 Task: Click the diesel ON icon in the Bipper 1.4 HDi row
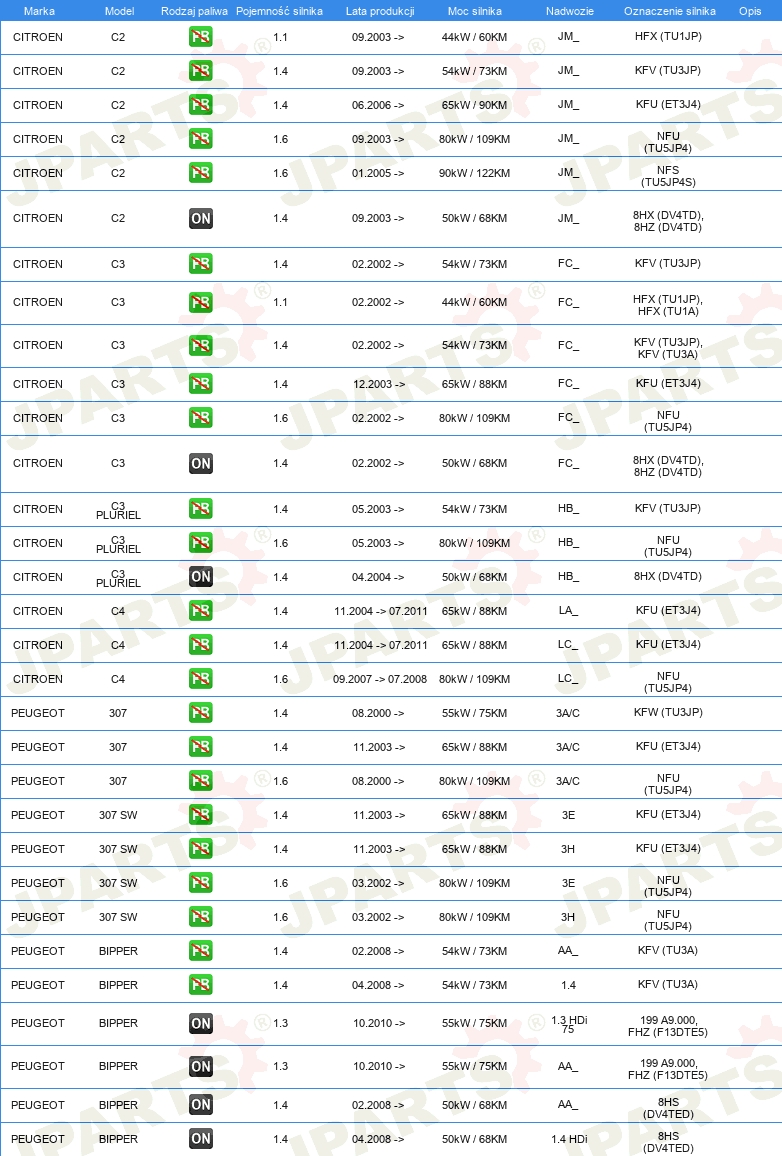(200, 1139)
